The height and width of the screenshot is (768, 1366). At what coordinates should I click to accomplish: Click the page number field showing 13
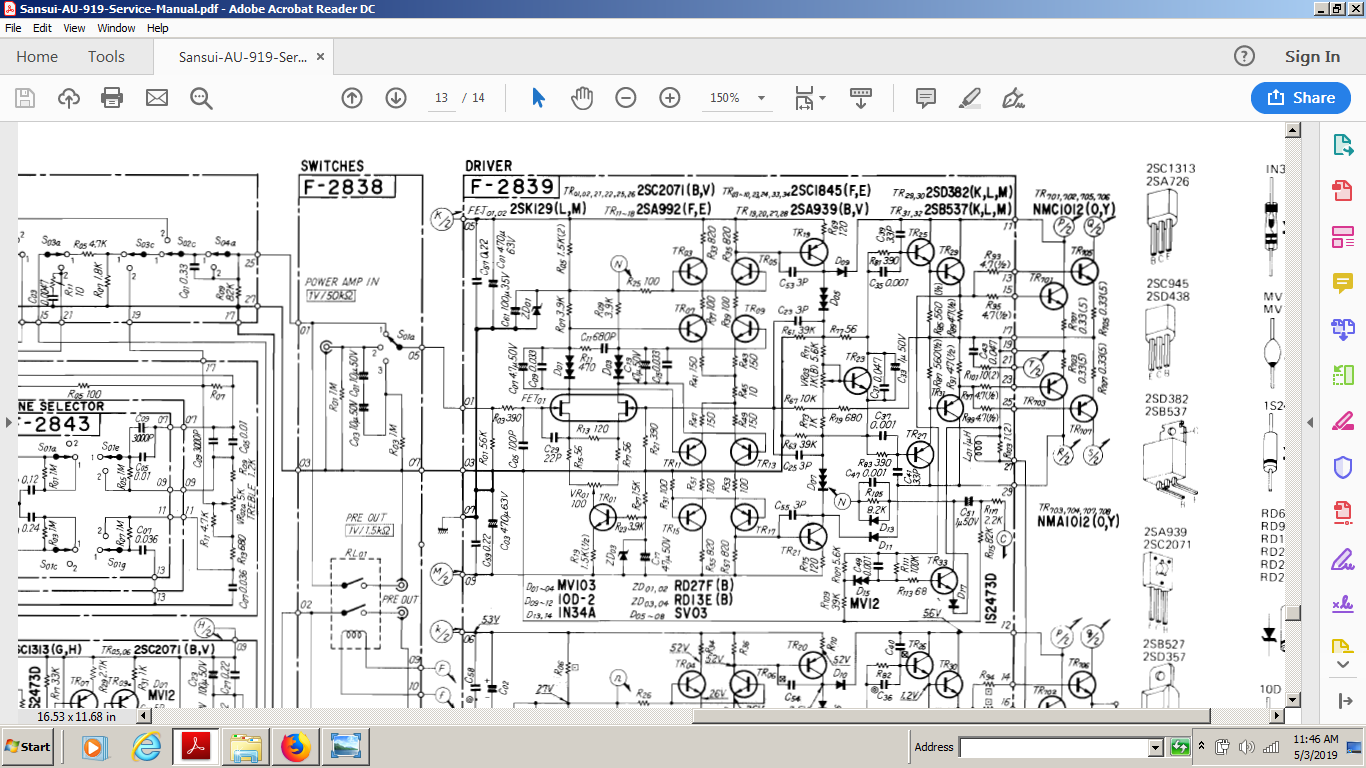coord(440,98)
